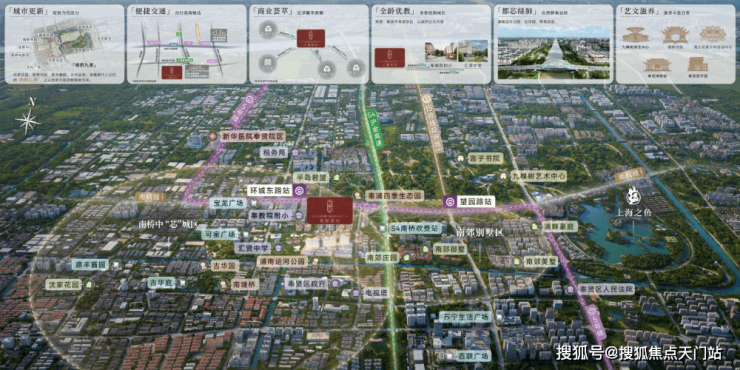Click the 奉贤区人民法院 label
This screenshot has height=370, width=740.
point(606,289)
